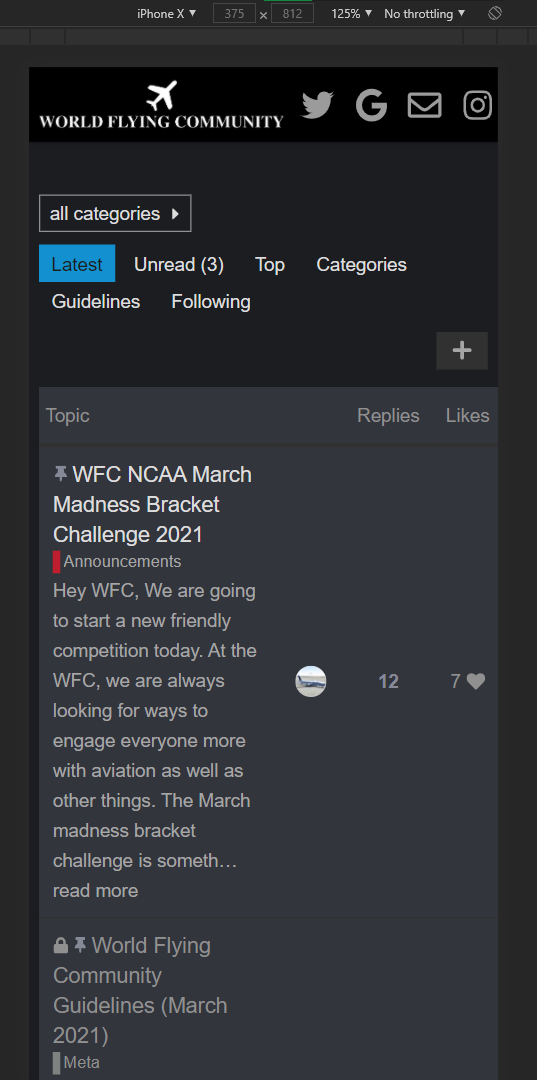Viewport: 537px width, 1080px height.
Task: Open the Instagram icon link
Action: click(477, 105)
